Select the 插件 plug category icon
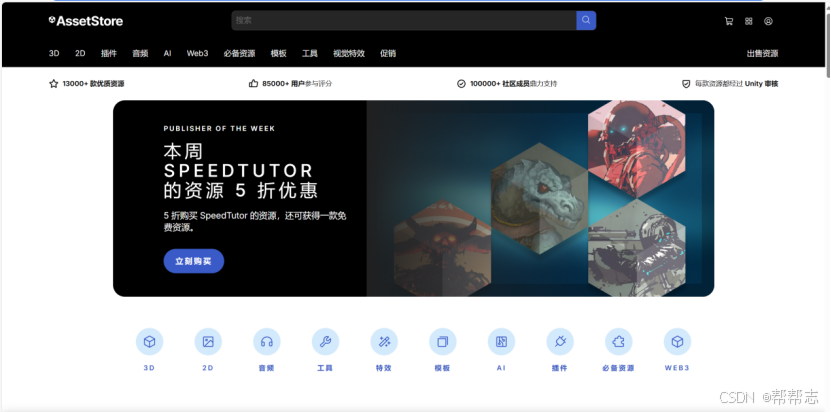The width and height of the screenshot is (831, 413). tap(560, 341)
